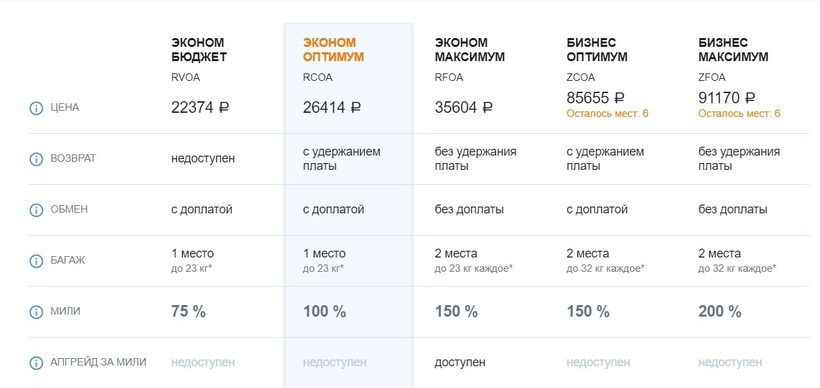820x388 pixels.
Task: Open info icon for АПГРЕЙД ЗА МИЛИ
Action: (x=36, y=362)
